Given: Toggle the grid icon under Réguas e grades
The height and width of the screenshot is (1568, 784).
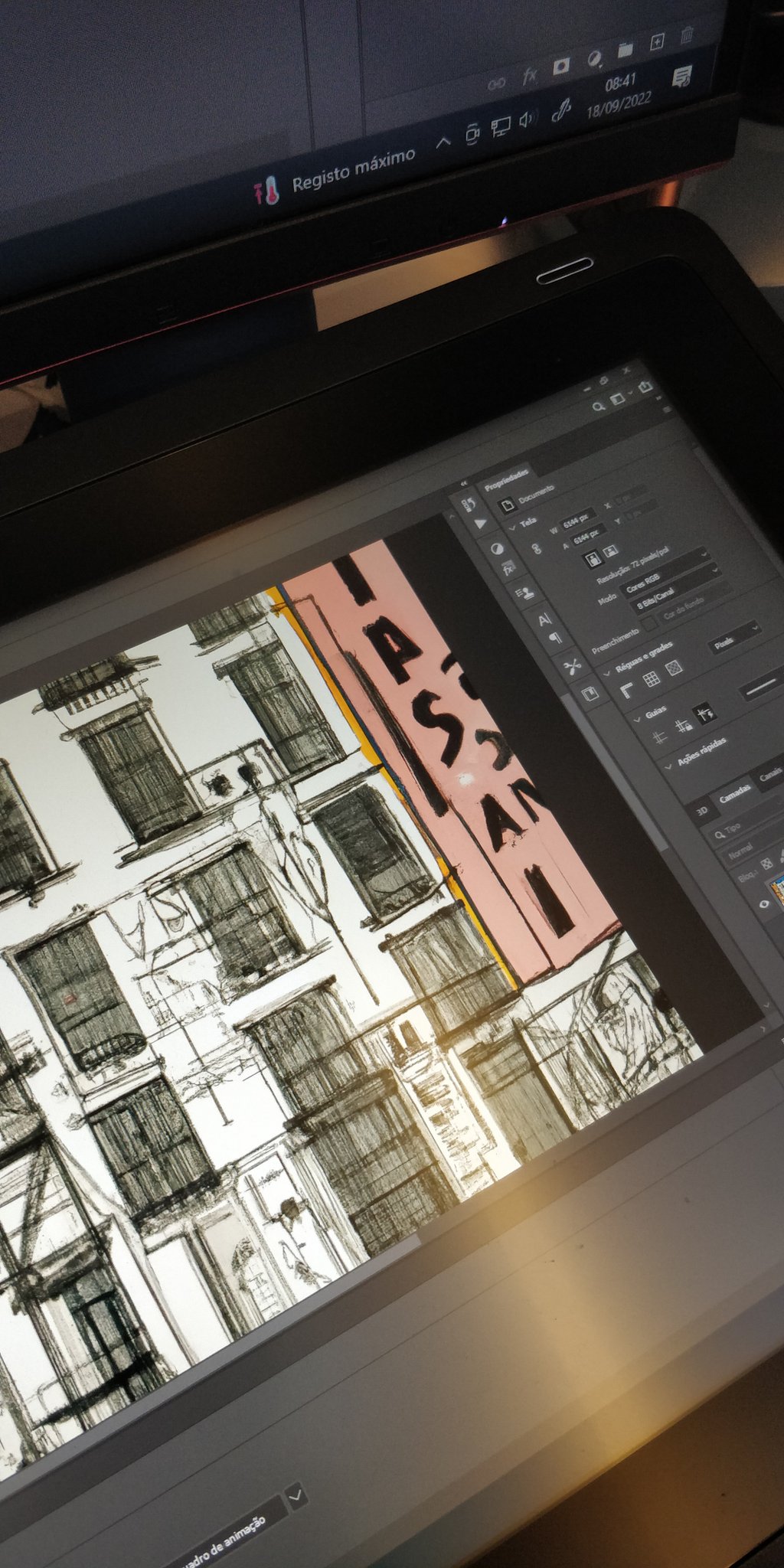Looking at the screenshot, I should (651, 679).
